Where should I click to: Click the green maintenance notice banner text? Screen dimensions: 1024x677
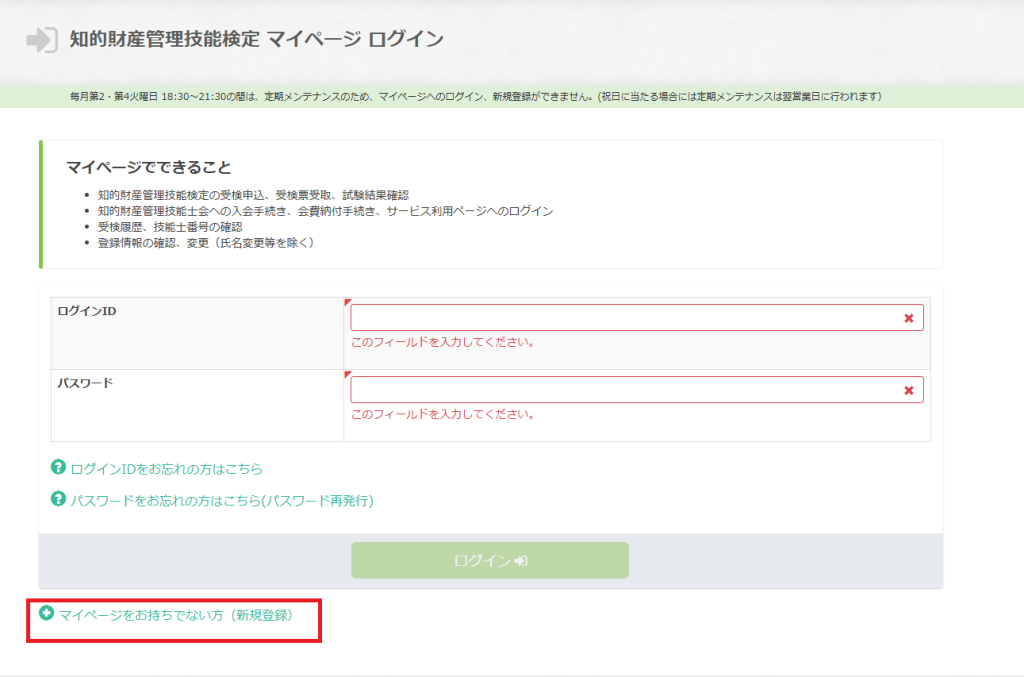click(475, 97)
